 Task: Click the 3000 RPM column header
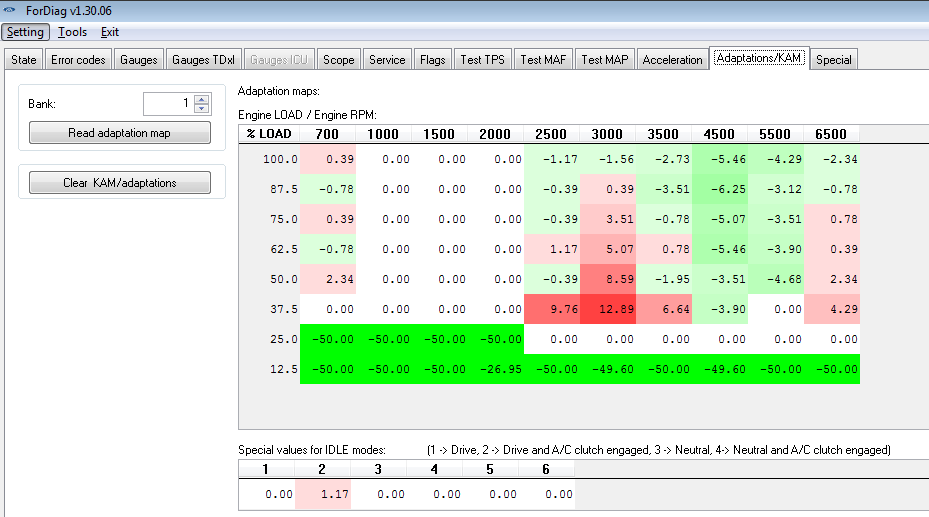607,134
